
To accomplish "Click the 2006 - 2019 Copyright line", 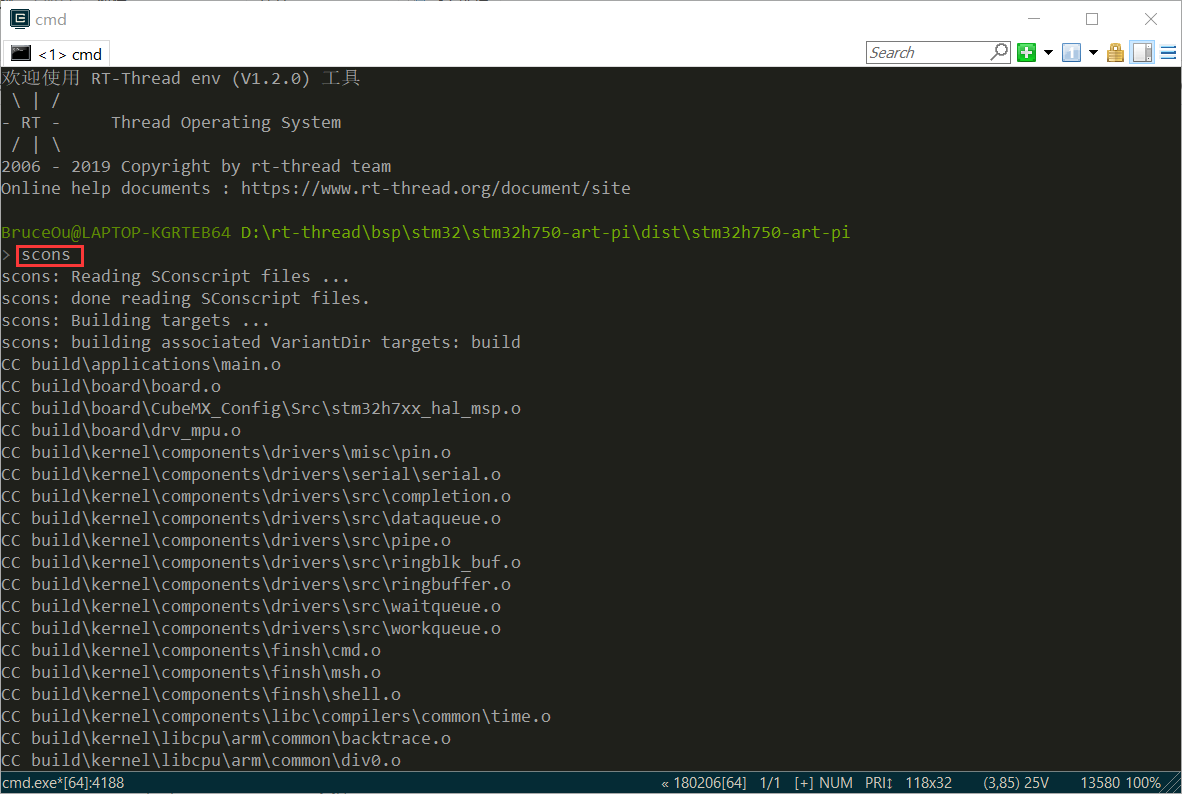I will click(x=196, y=167).
